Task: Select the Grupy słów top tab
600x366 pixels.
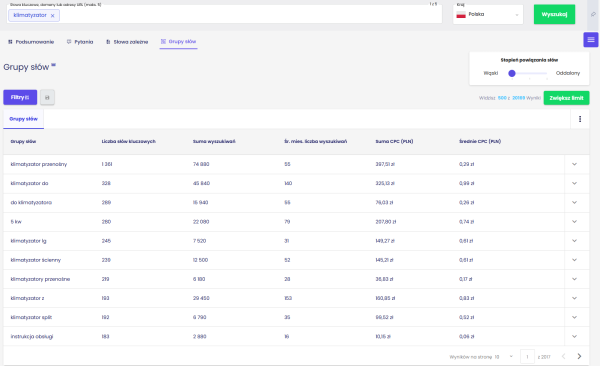Action: point(178,41)
